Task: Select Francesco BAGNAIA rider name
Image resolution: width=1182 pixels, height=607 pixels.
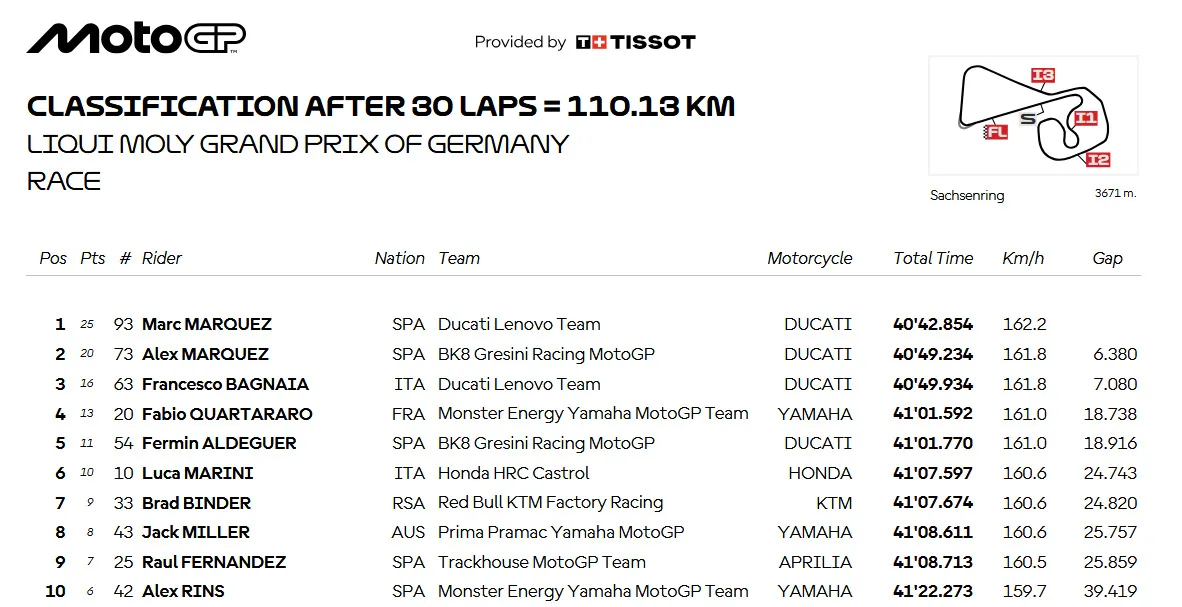Action: click(x=225, y=384)
